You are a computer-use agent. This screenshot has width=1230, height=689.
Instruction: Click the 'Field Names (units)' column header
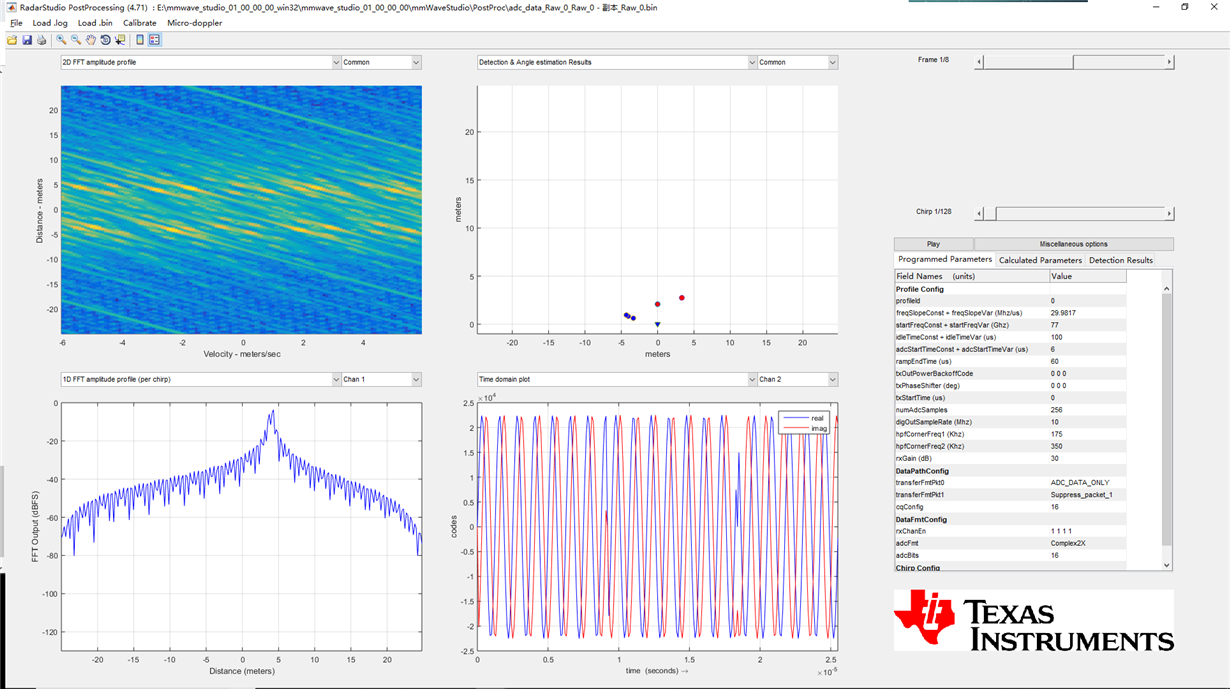tap(971, 276)
